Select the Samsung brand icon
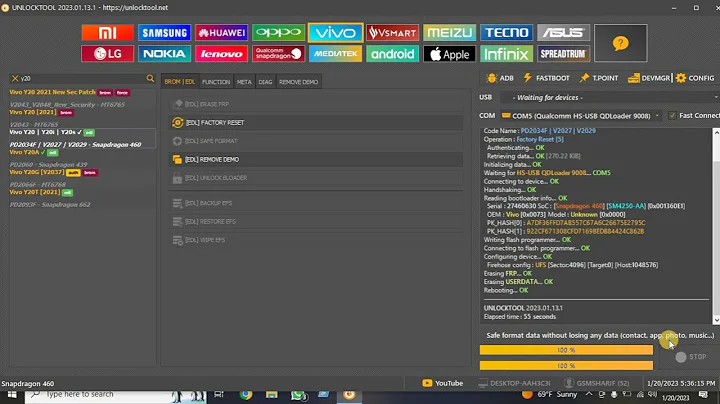720x404 pixels. tap(164, 33)
